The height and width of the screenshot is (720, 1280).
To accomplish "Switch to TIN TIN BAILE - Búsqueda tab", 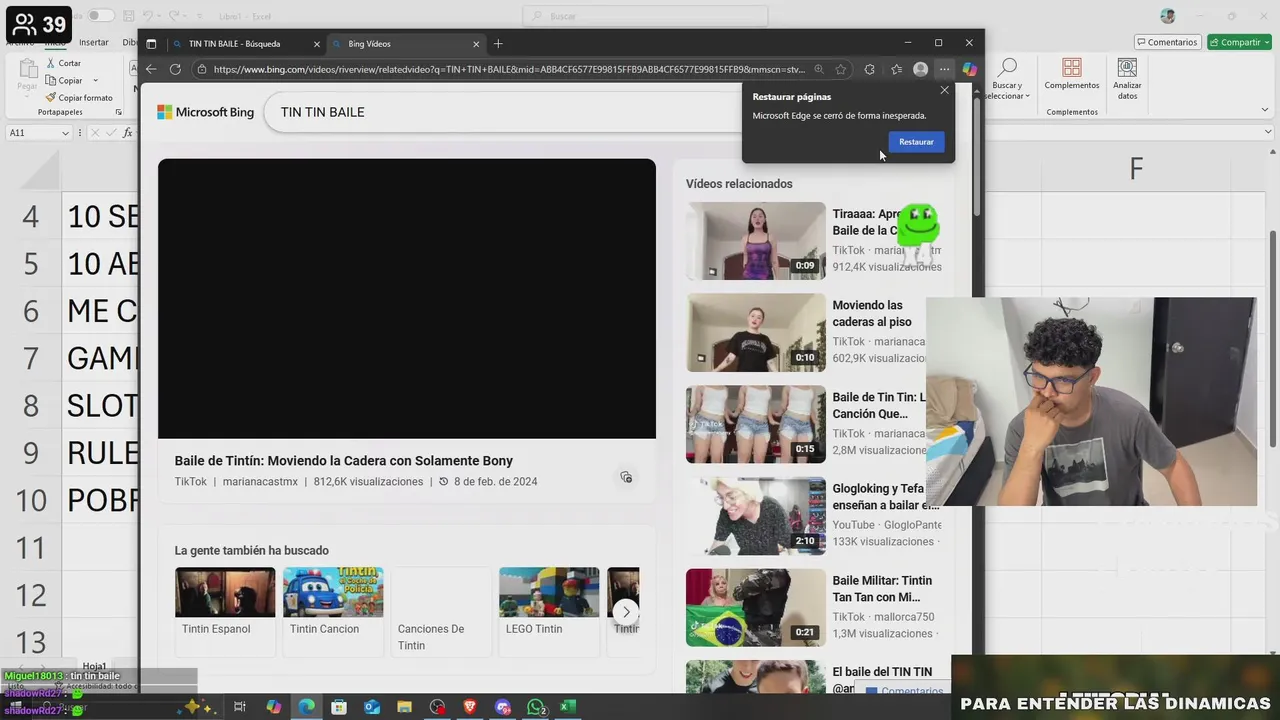I will (x=245, y=44).
